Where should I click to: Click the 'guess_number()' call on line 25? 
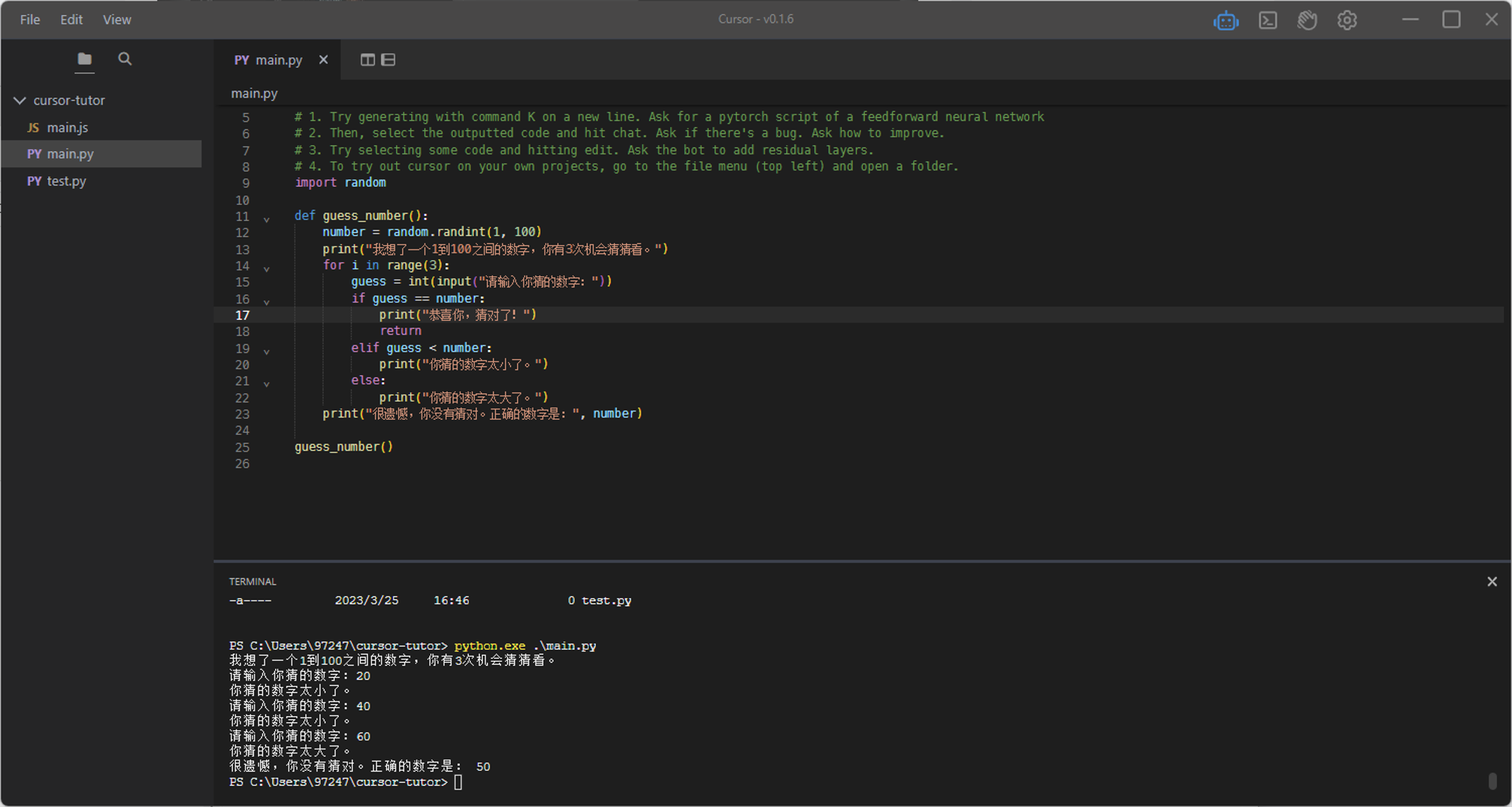pyautogui.click(x=344, y=447)
